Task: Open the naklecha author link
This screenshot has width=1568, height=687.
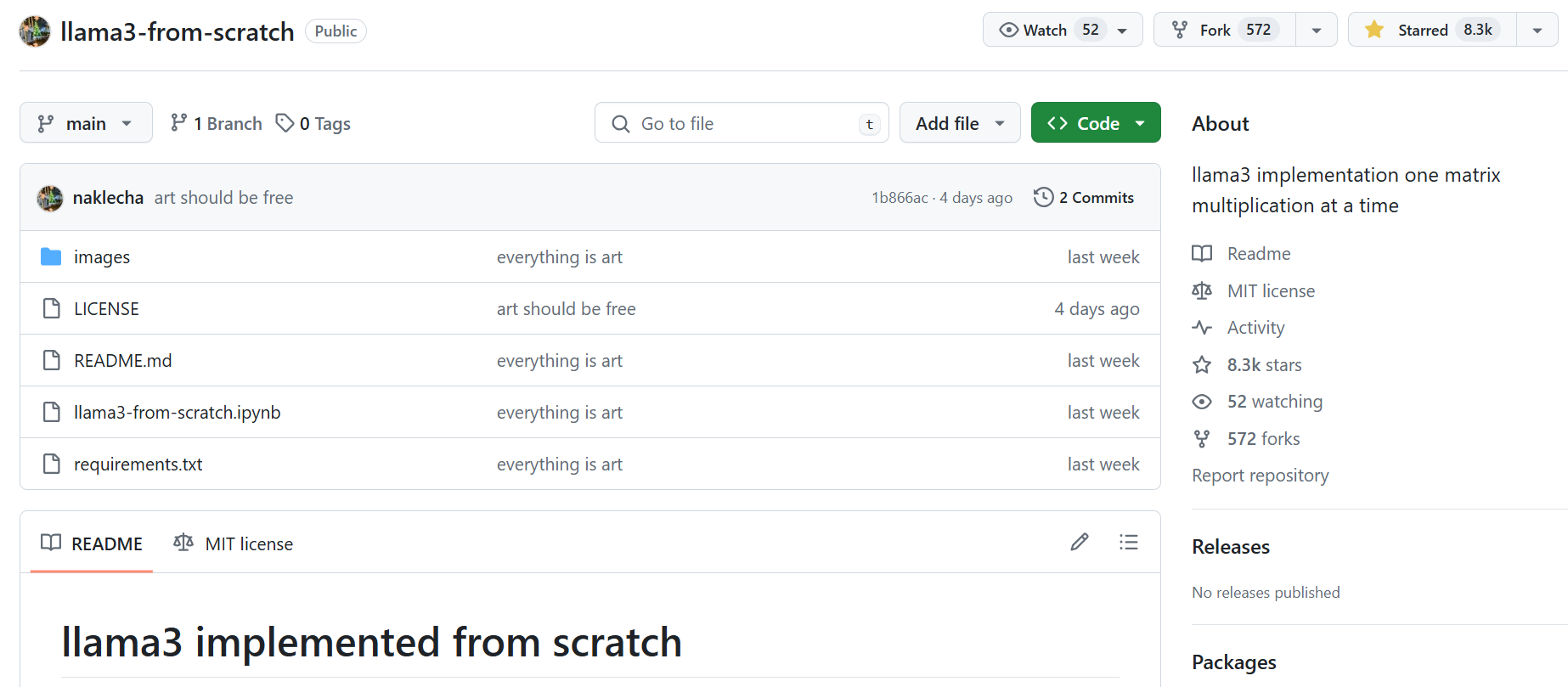Action: [x=108, y=198]
